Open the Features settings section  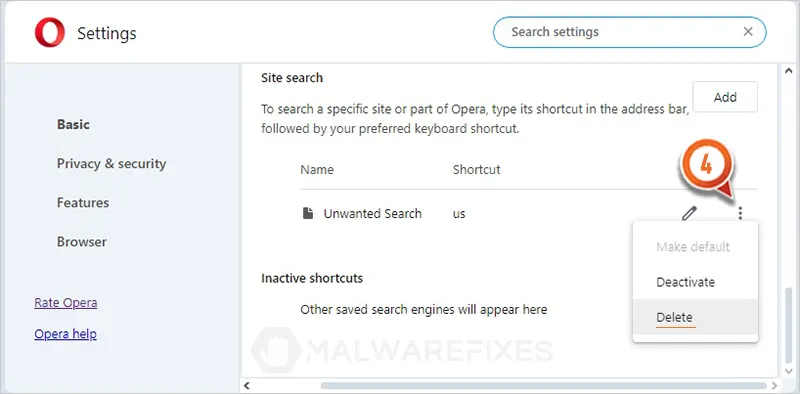[x=83, y=203]
